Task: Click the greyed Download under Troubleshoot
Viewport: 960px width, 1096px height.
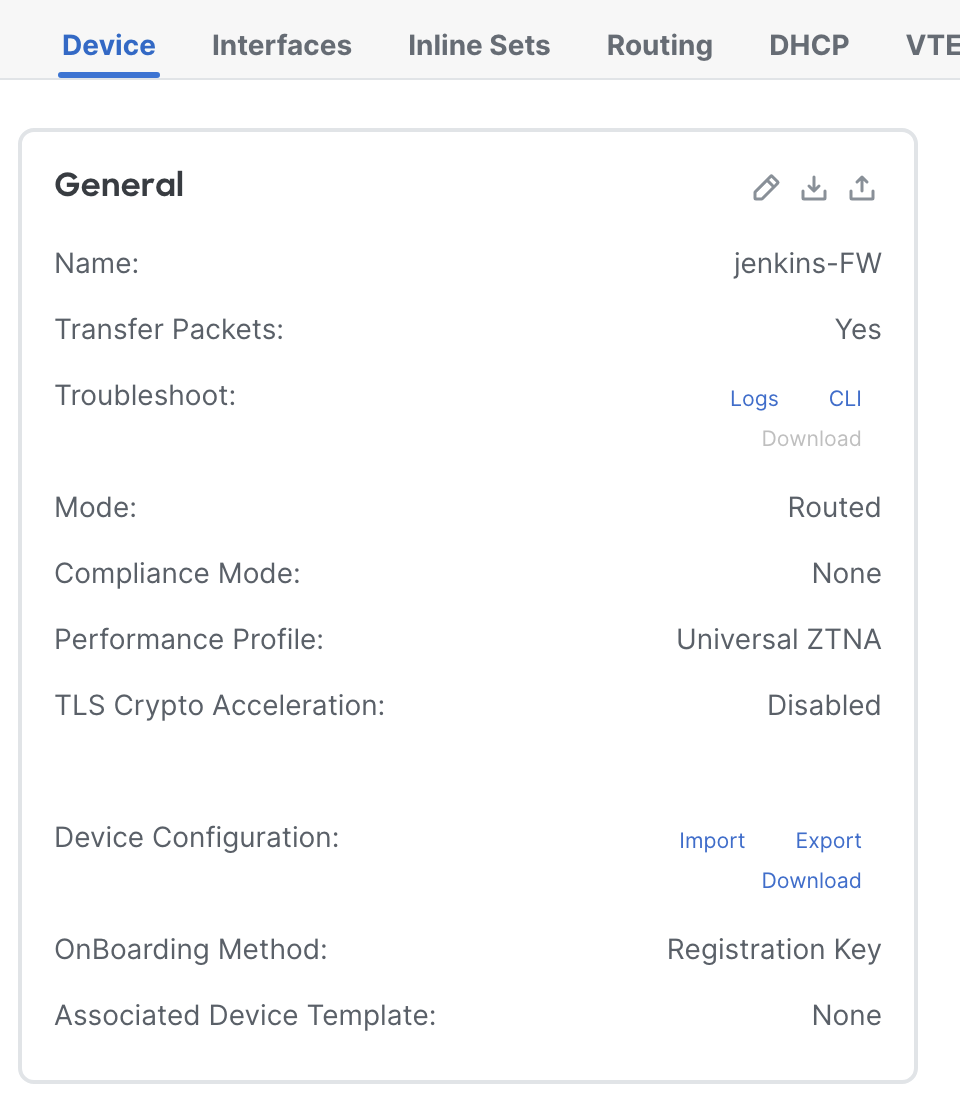Action: (x=811, y=438)
